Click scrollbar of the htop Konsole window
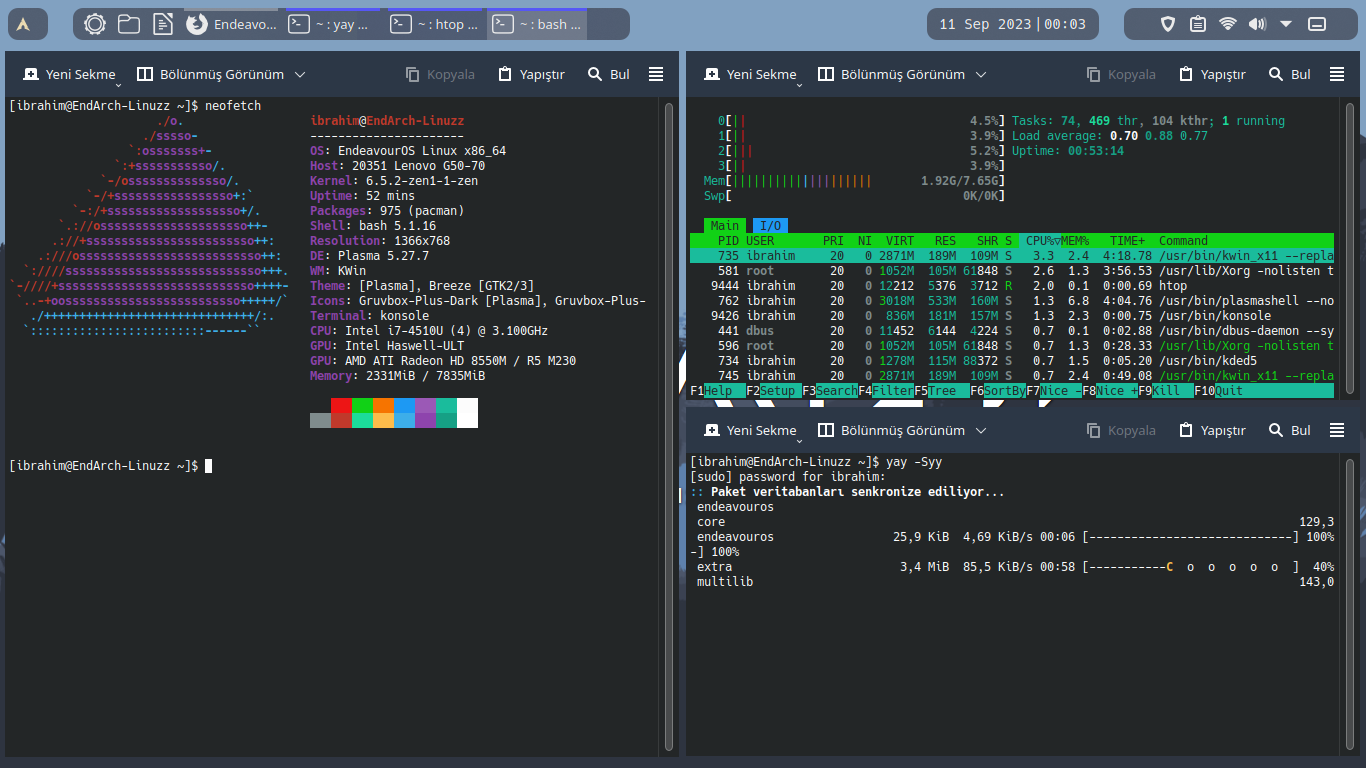The height and width of the screenshot is (768, 1366). [x=1349, y=250]
